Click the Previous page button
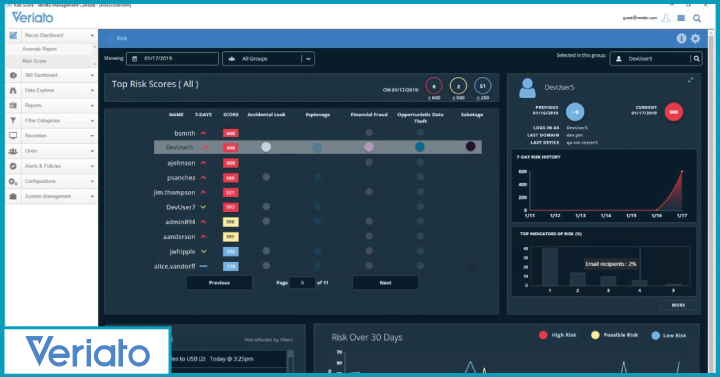 [x=219, y=283]
